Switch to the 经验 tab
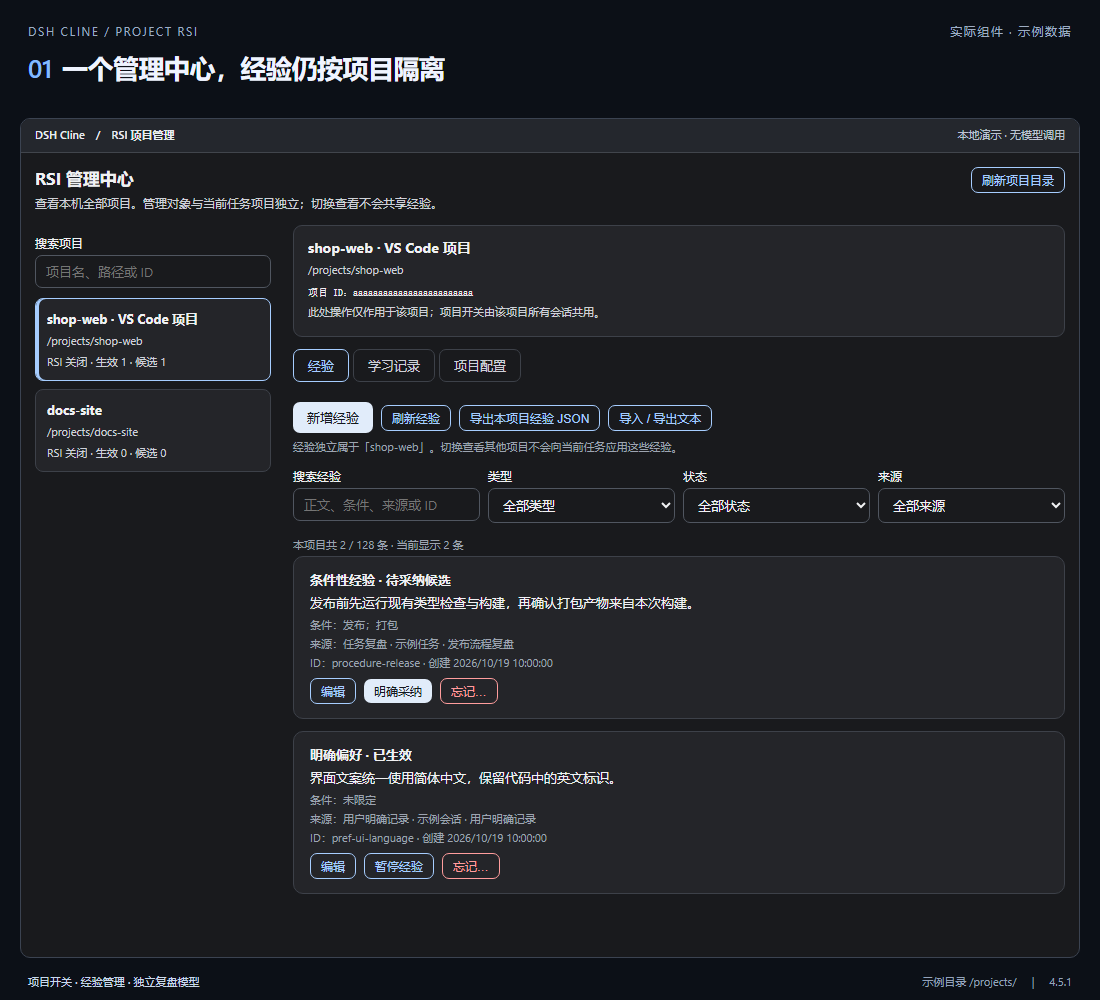Viewport: 1100px width, 1000px height. click(x=321, y=366)
